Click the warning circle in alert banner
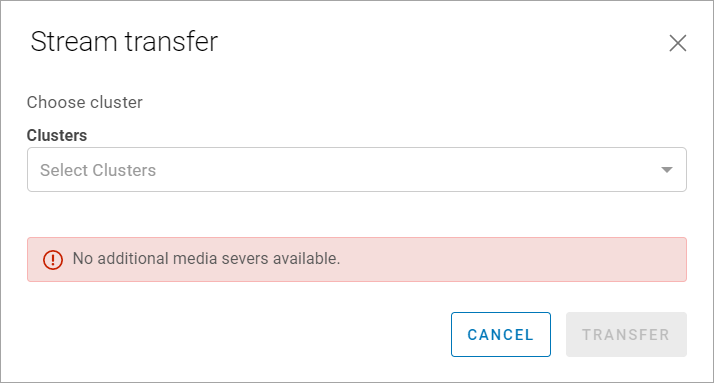 pyautogui.click(x=53, y=260)
